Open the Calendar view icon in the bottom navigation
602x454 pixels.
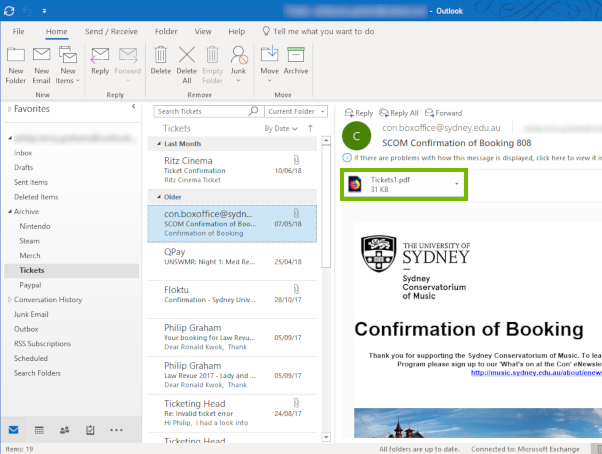(x=39, y=430)
